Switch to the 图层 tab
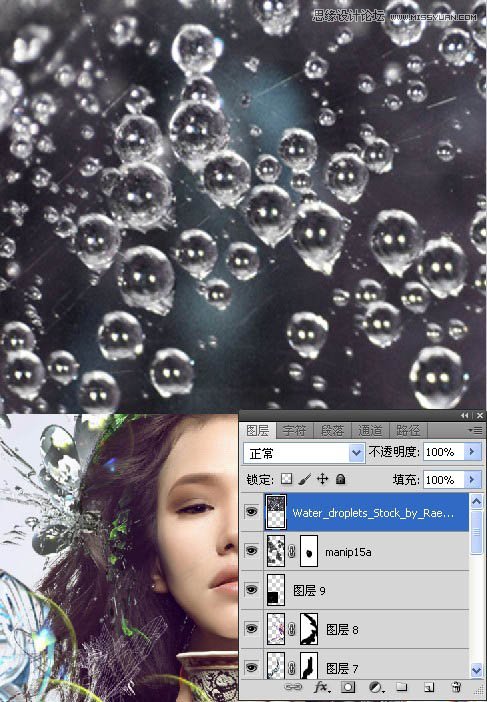 258,431
